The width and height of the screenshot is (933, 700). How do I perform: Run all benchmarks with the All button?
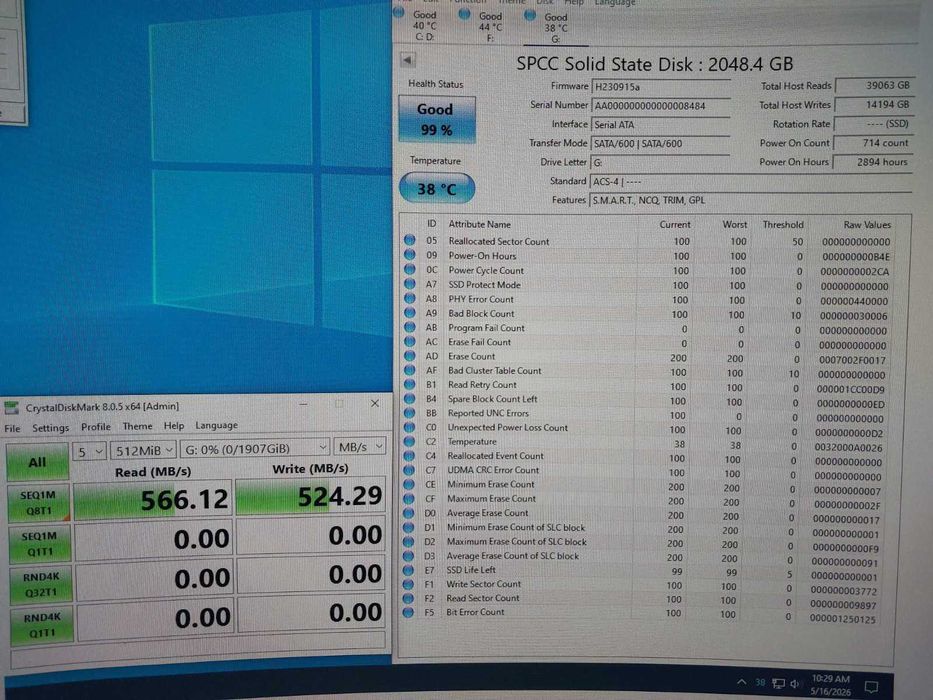[x=37, y=462]
